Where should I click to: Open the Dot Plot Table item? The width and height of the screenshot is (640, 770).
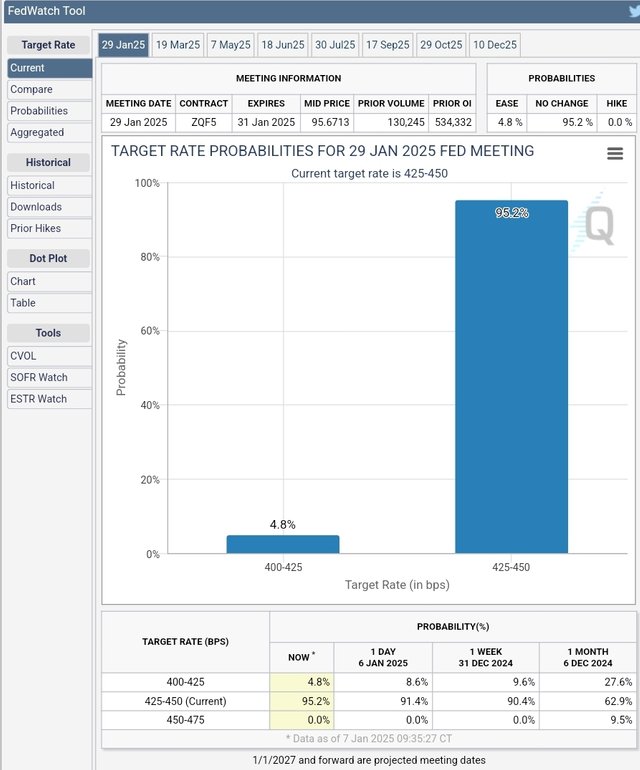pos(50,303)
